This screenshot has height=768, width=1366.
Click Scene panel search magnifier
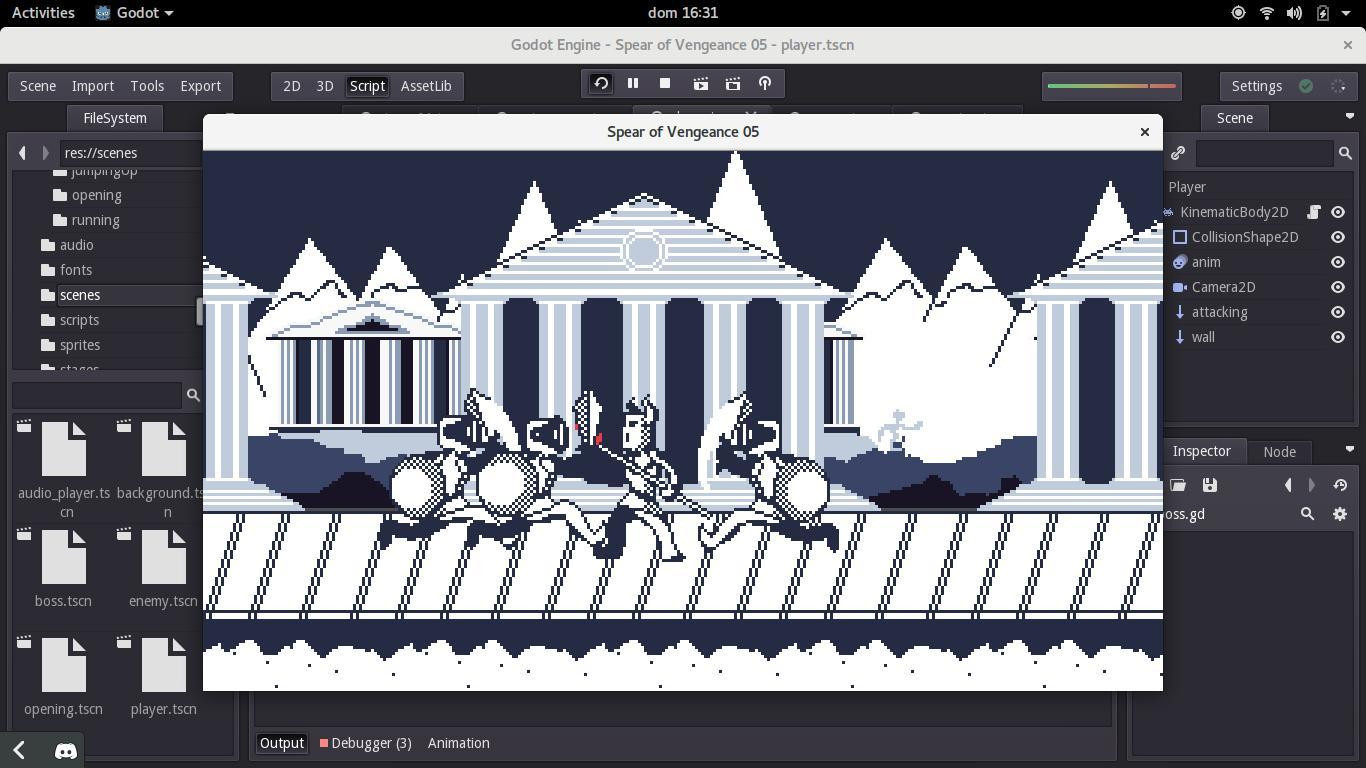[x=1345, y=153]
